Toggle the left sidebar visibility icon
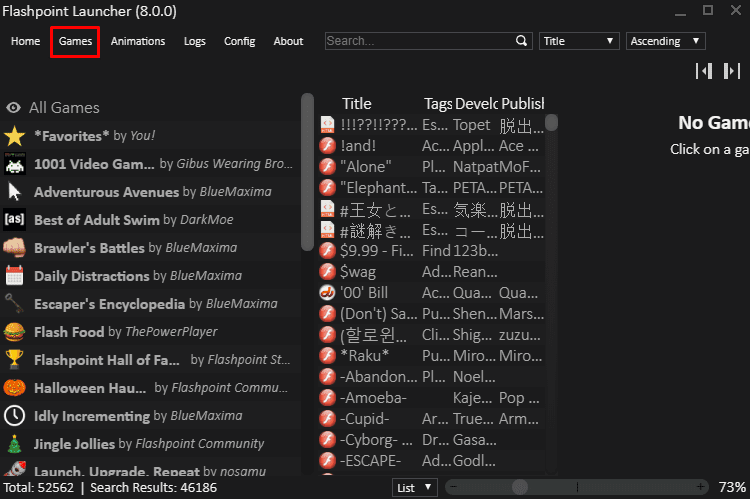Screen dimensions: 750x499 704,71
